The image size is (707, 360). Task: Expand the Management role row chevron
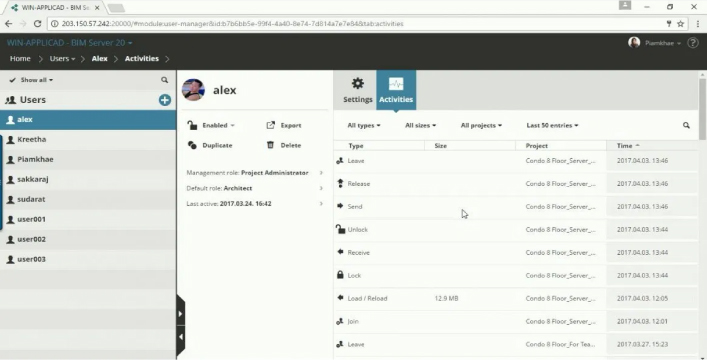point(321,173)
